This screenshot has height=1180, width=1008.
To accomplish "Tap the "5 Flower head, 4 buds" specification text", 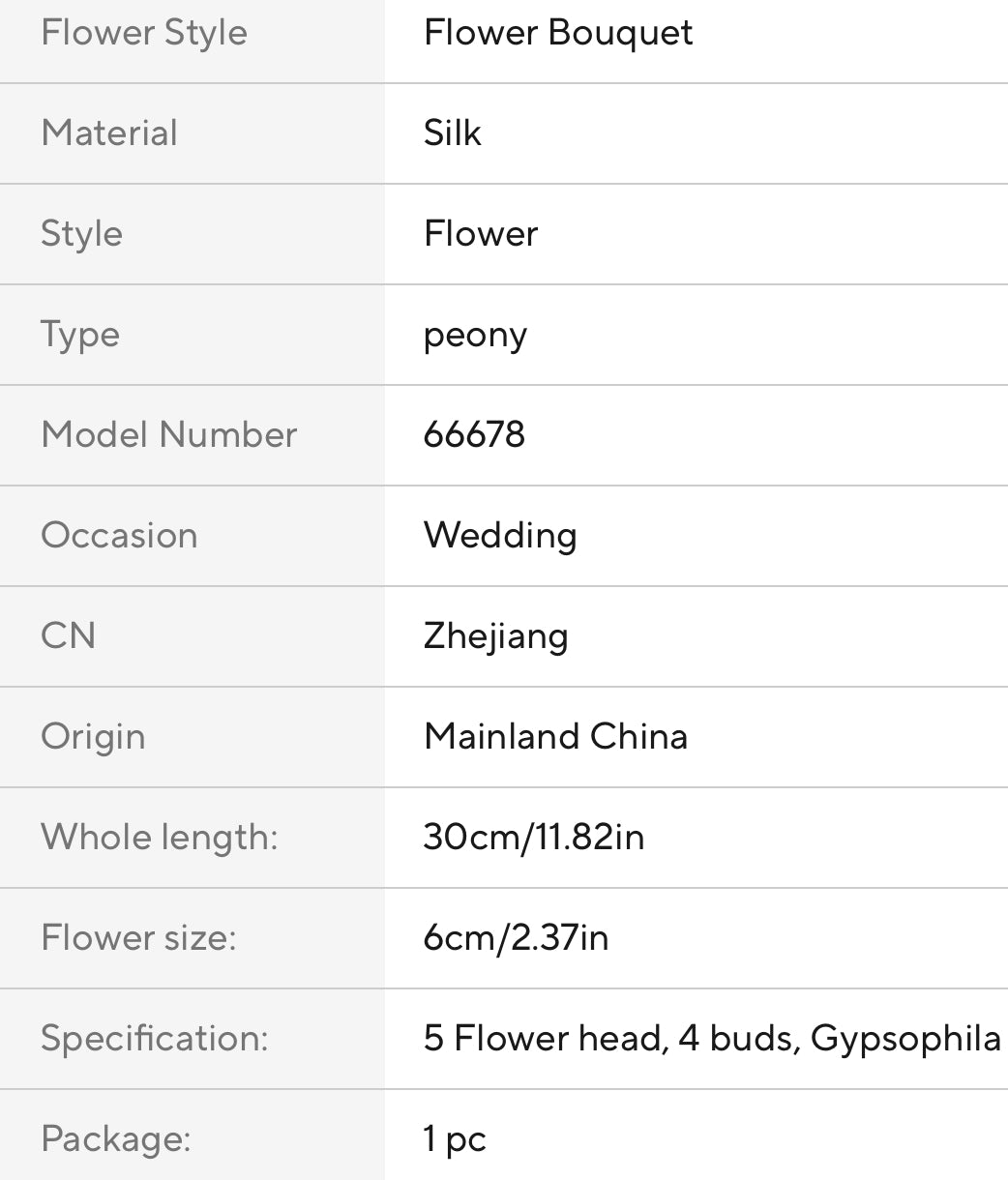I will click(611, 1039).
